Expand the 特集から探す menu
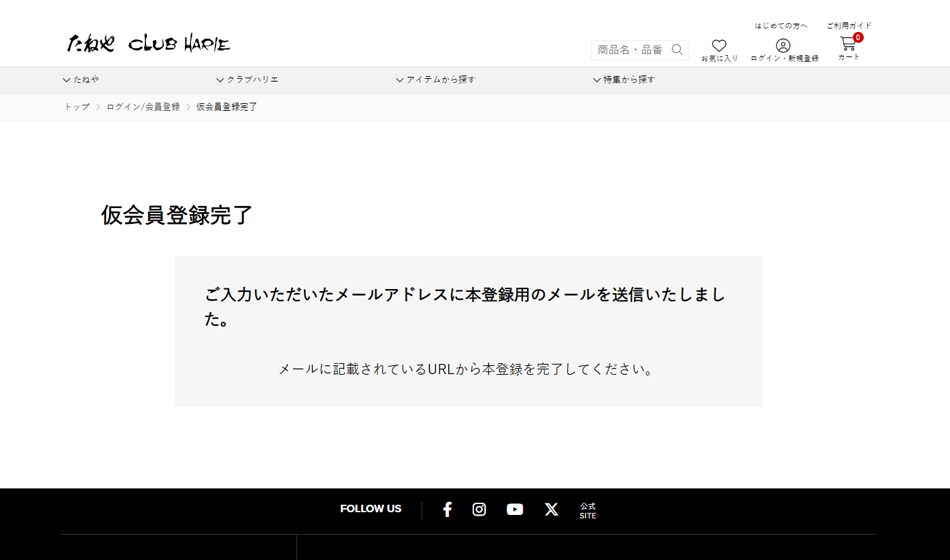 [624, 79]
